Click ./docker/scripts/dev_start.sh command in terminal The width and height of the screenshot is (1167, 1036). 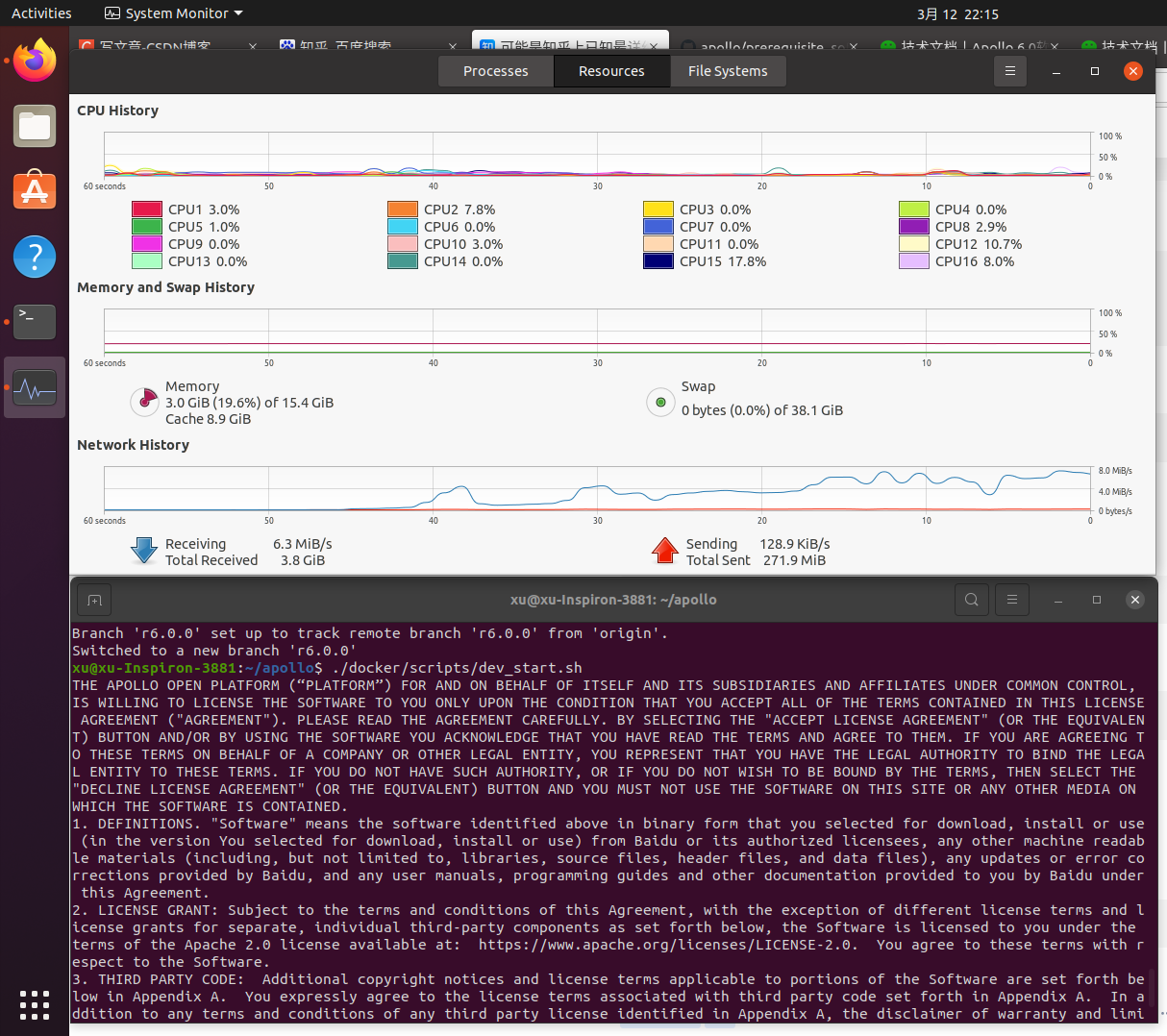(x=457, y=668)
